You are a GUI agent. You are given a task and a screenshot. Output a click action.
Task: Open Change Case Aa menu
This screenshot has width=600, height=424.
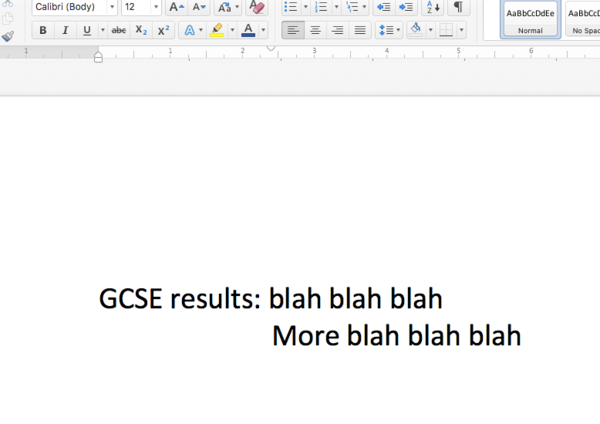[x=228, y=7]
